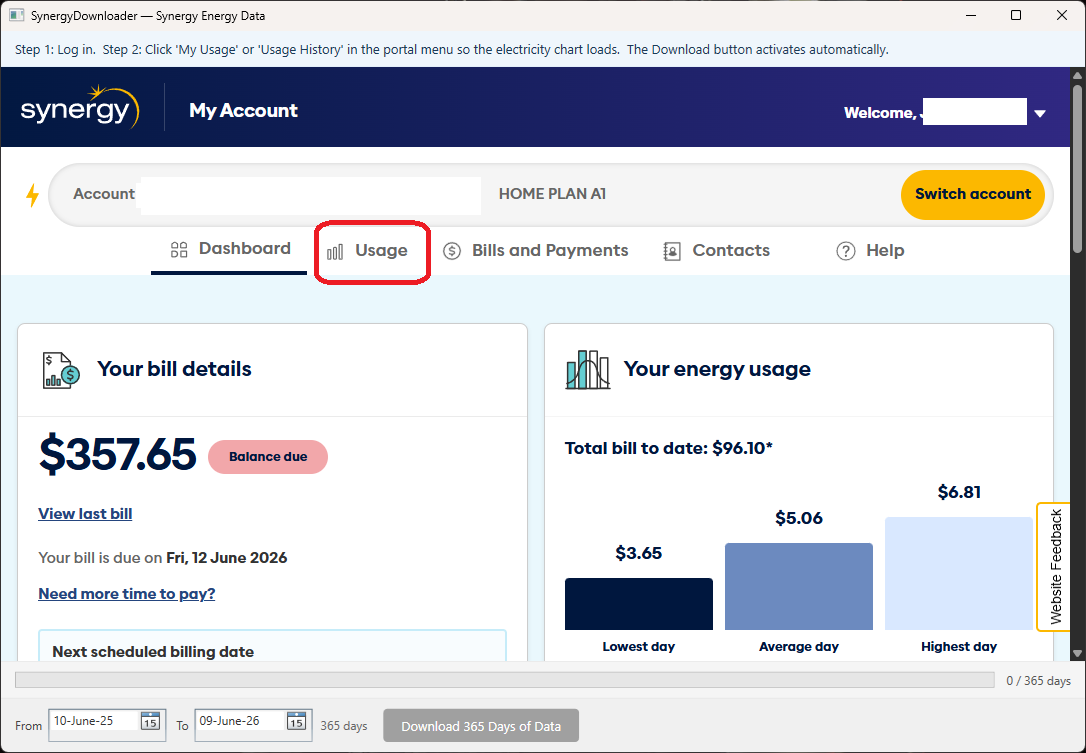Click the Synergy logo
This screenshot has height=753, width=1086.
(x=80, y=107)
